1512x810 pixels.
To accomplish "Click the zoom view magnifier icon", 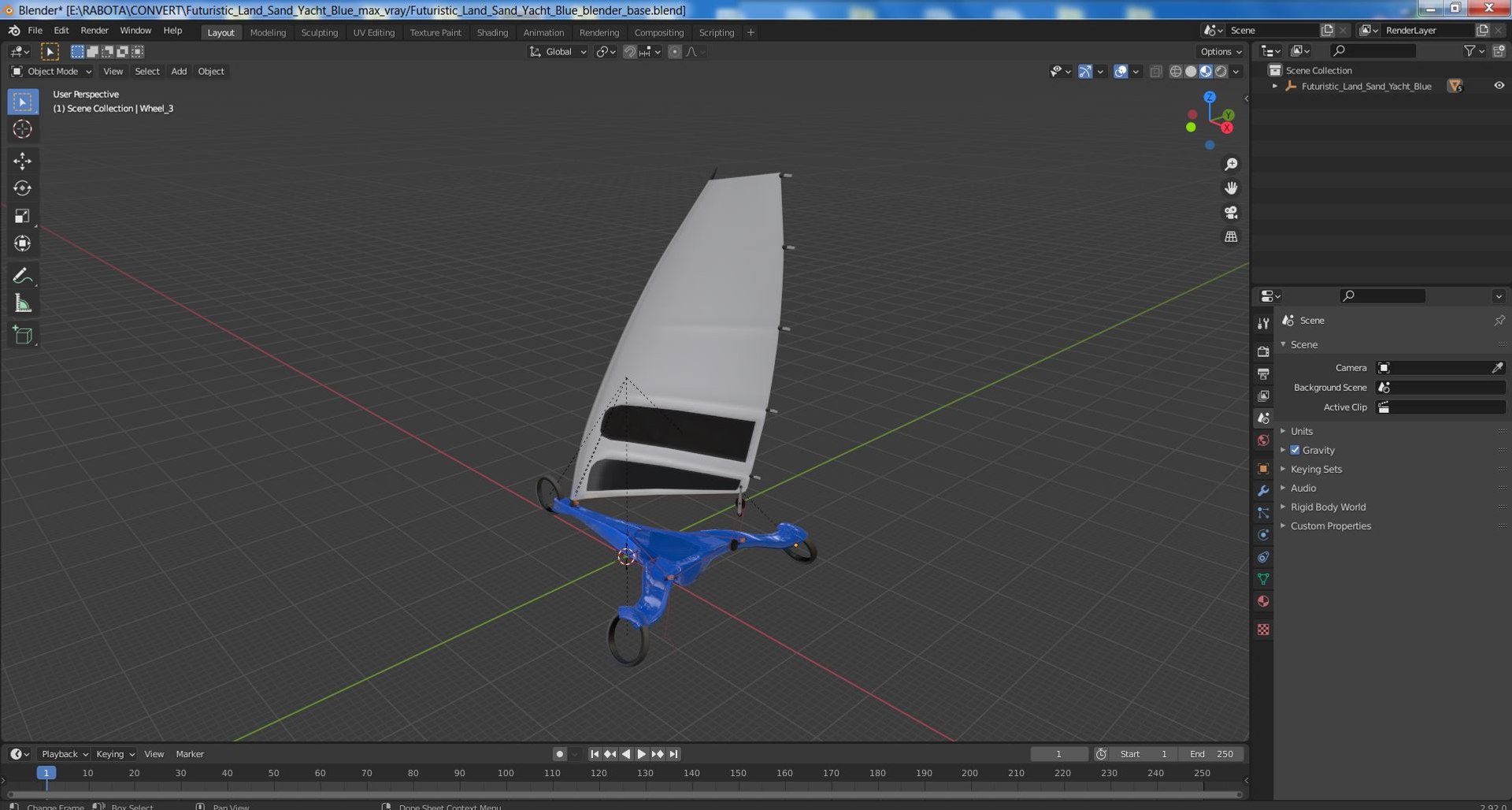I will pyautogui.click(x=1231, y=164).
